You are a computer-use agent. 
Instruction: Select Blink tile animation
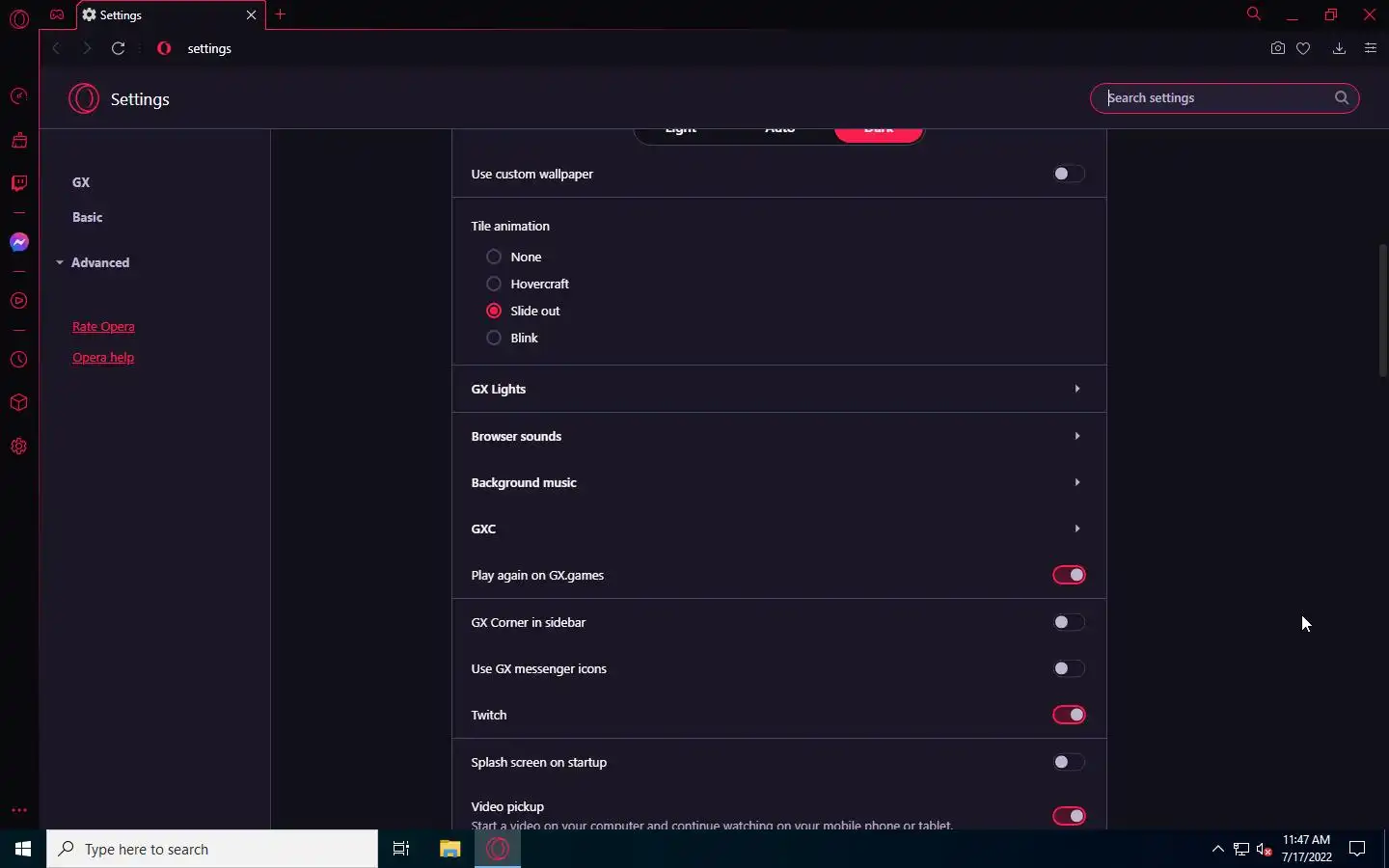pyautogui.click(x=494, y=338)
